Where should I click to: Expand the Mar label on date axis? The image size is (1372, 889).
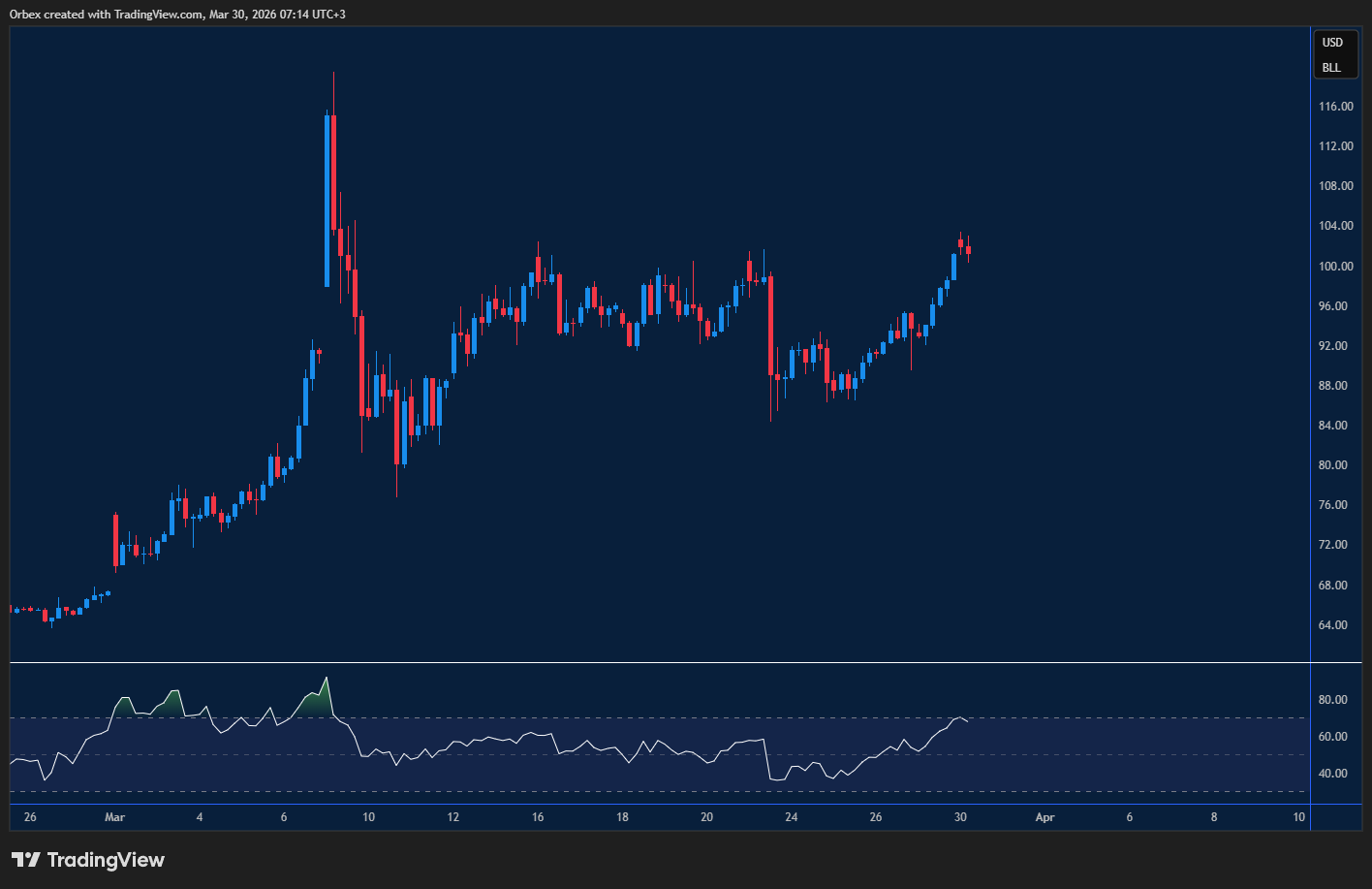tap(115, 817)
